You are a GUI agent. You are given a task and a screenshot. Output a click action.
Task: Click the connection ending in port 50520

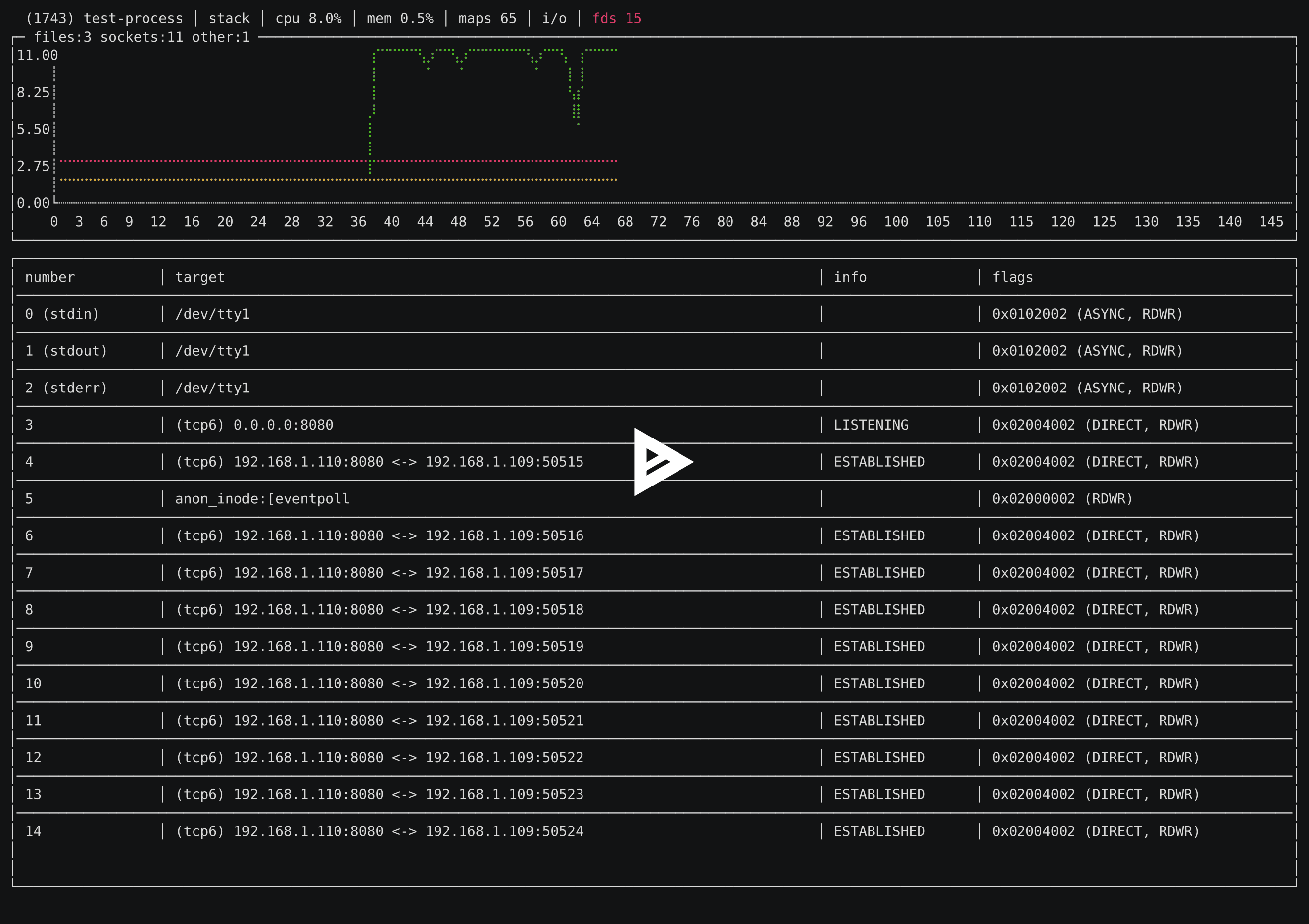pyautogui.click(x=380, y=684)
